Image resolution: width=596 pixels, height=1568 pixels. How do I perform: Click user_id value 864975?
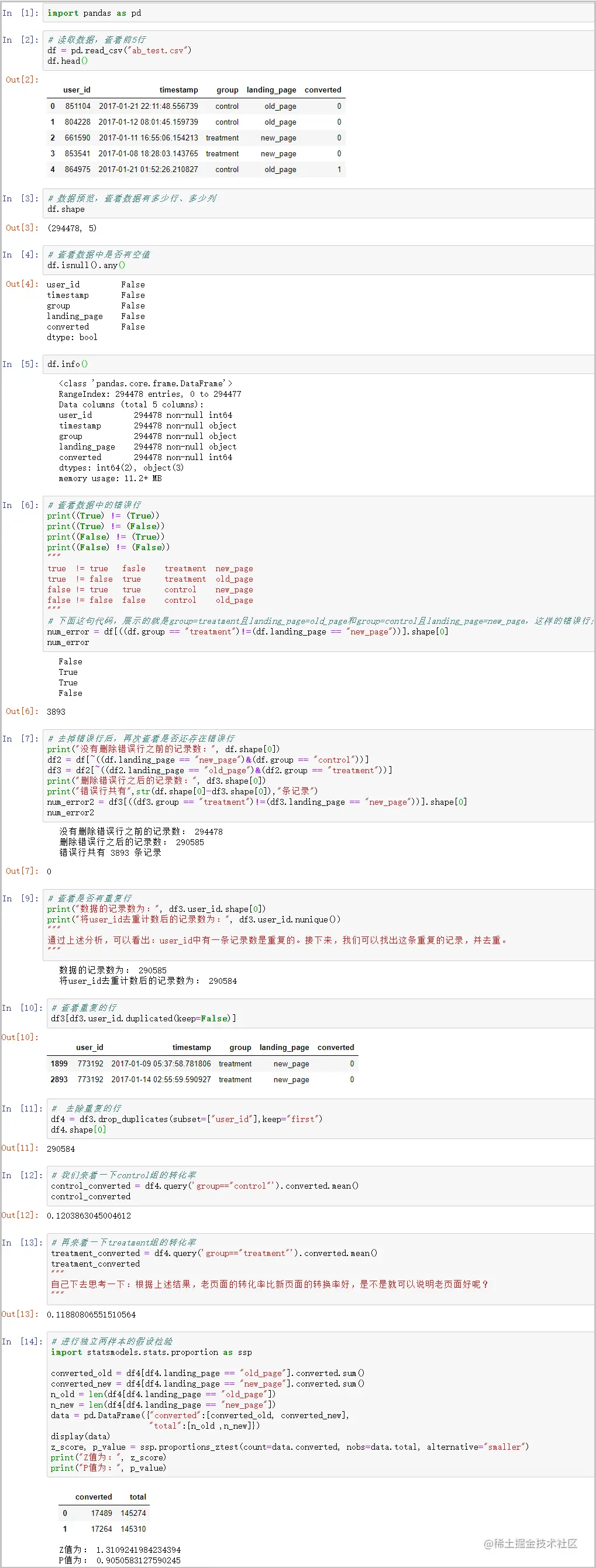78,169
